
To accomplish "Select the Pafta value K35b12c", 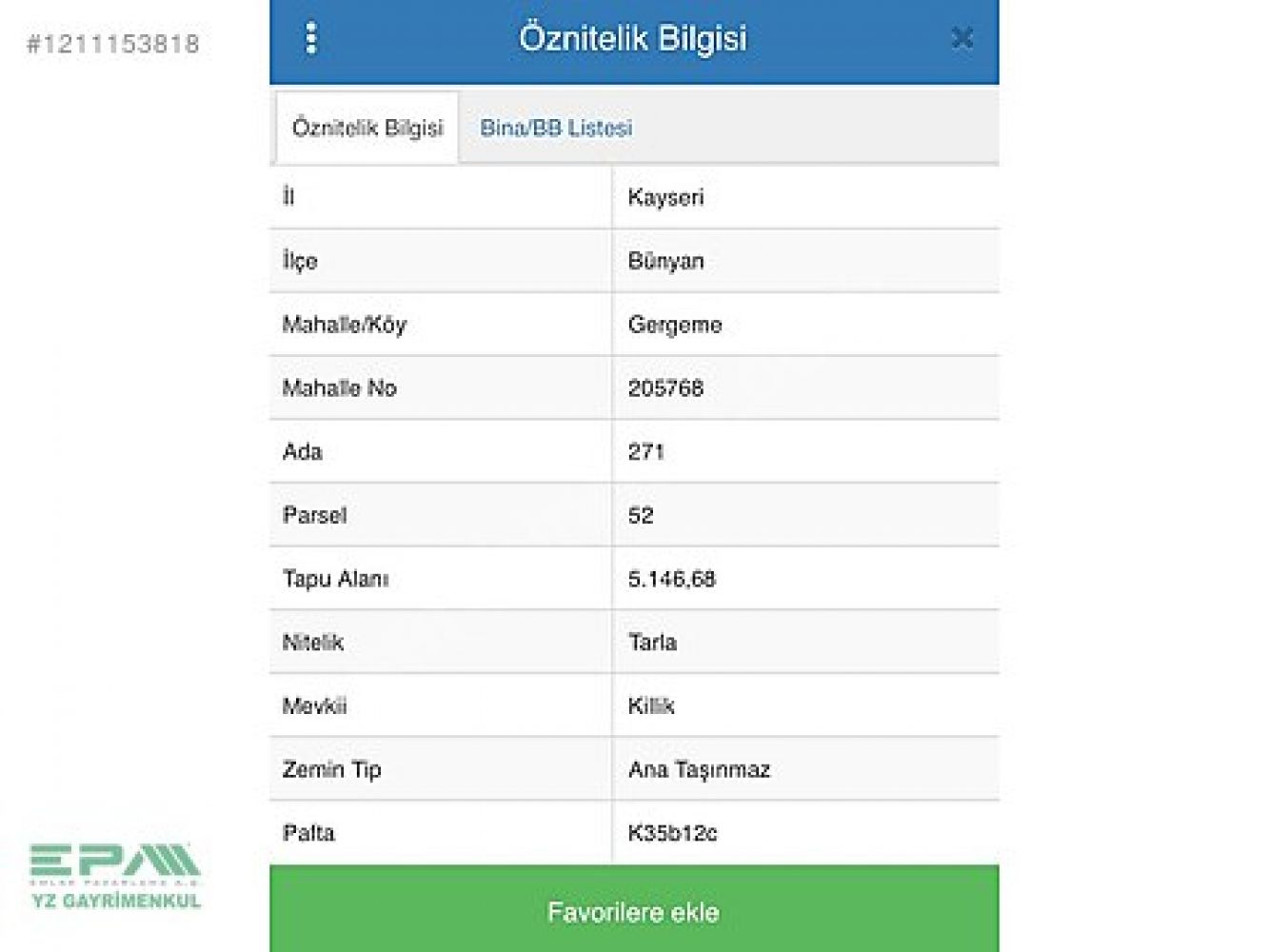I will [672, 833].
